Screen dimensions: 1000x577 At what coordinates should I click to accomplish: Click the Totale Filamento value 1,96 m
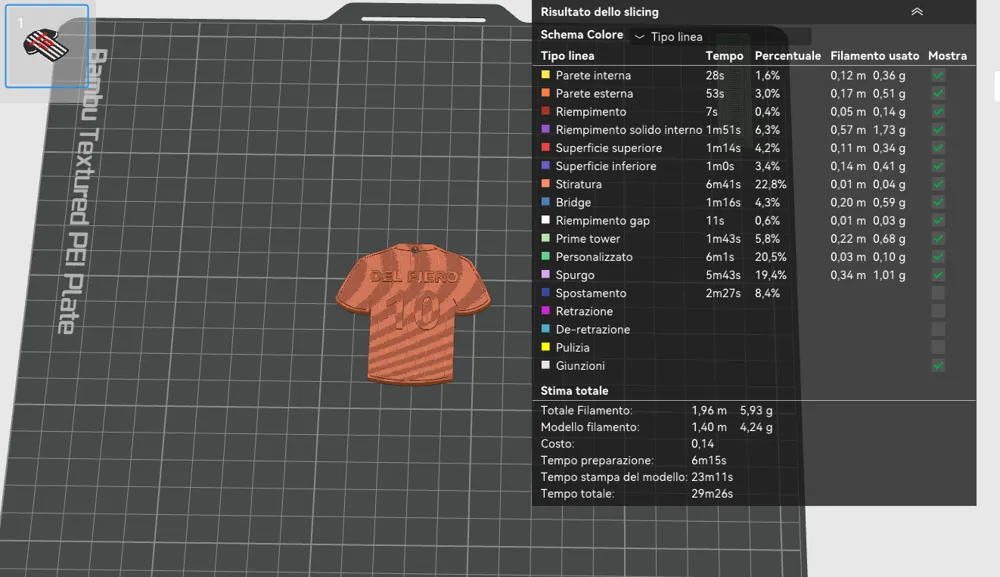pos(709,411)
